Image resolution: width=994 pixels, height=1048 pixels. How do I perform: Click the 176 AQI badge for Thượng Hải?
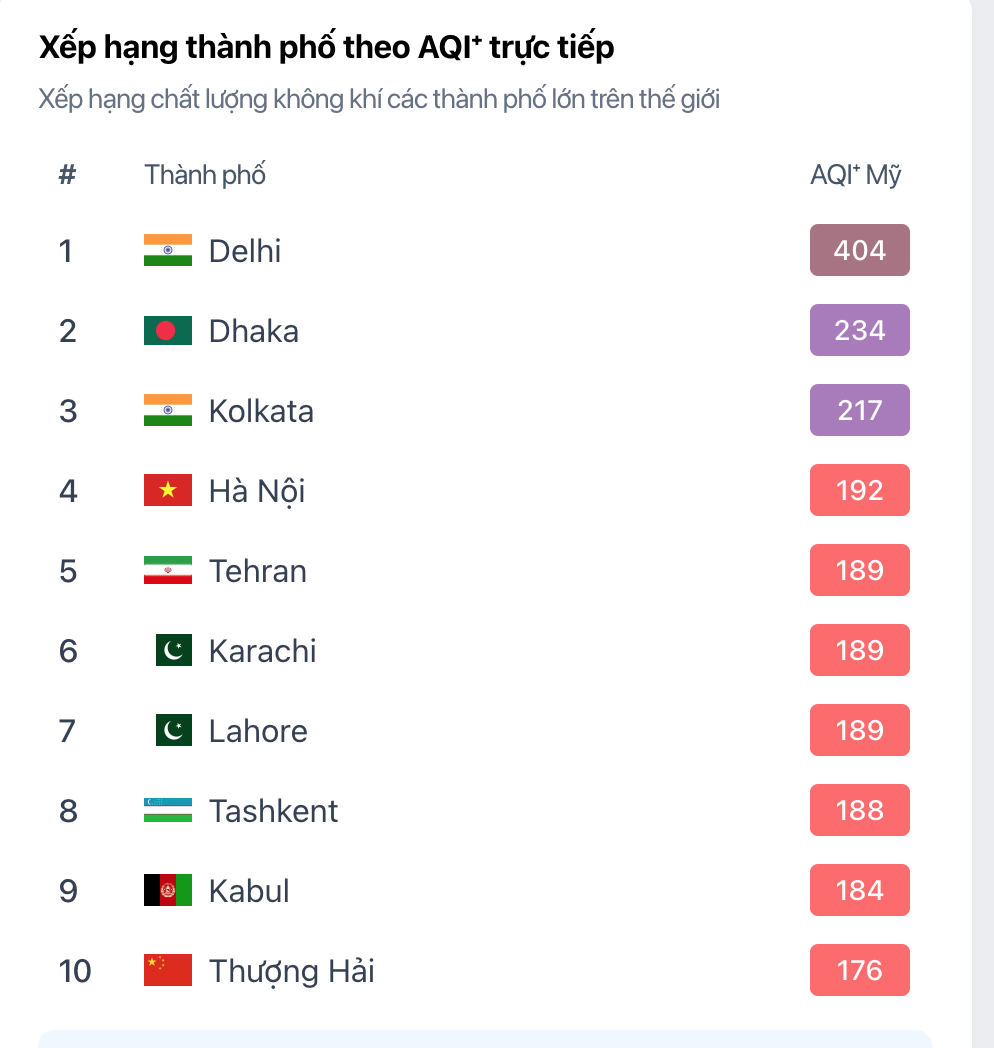click(859, 970)
